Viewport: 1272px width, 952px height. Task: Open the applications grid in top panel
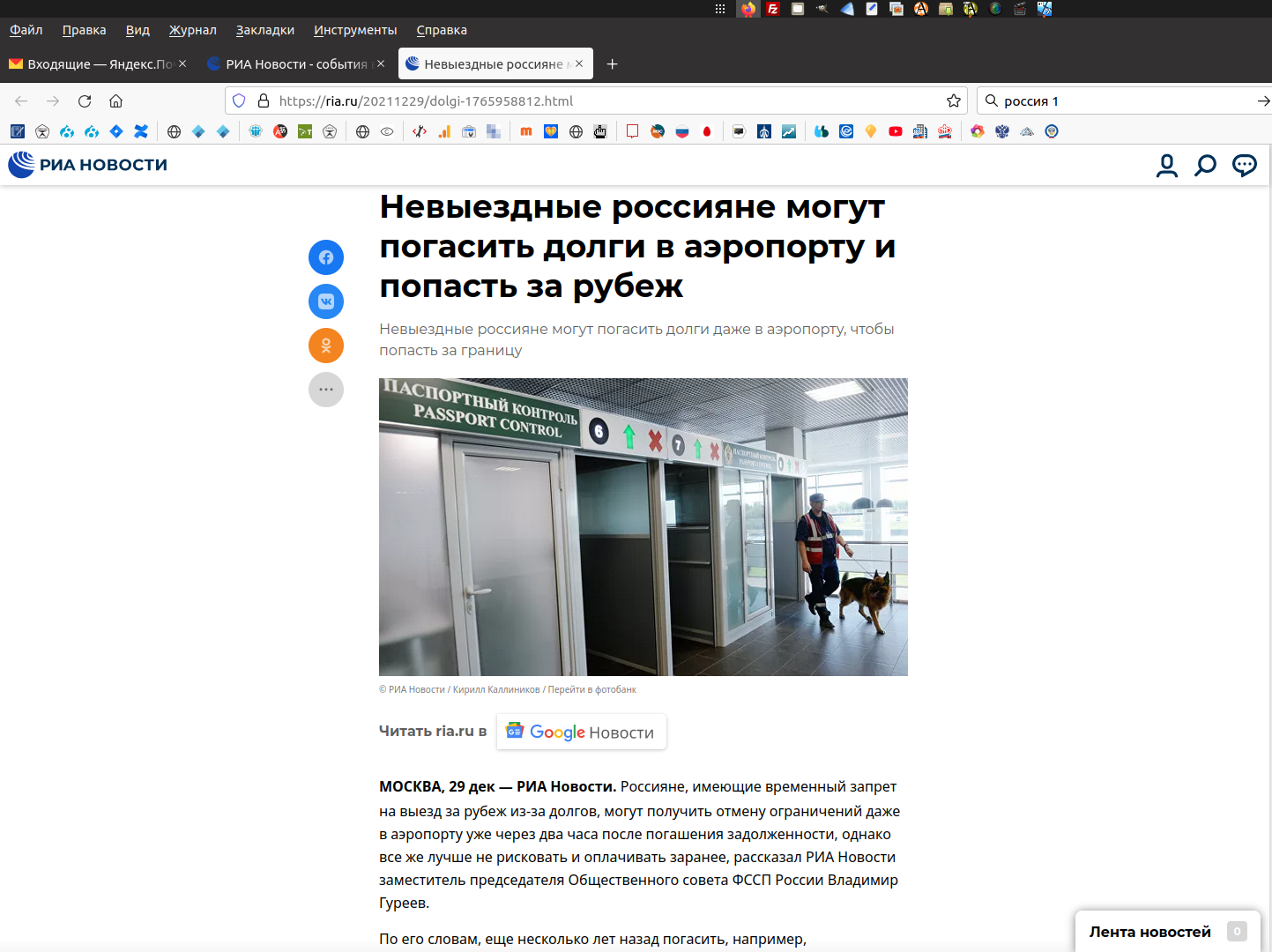(x=720, y=9)
